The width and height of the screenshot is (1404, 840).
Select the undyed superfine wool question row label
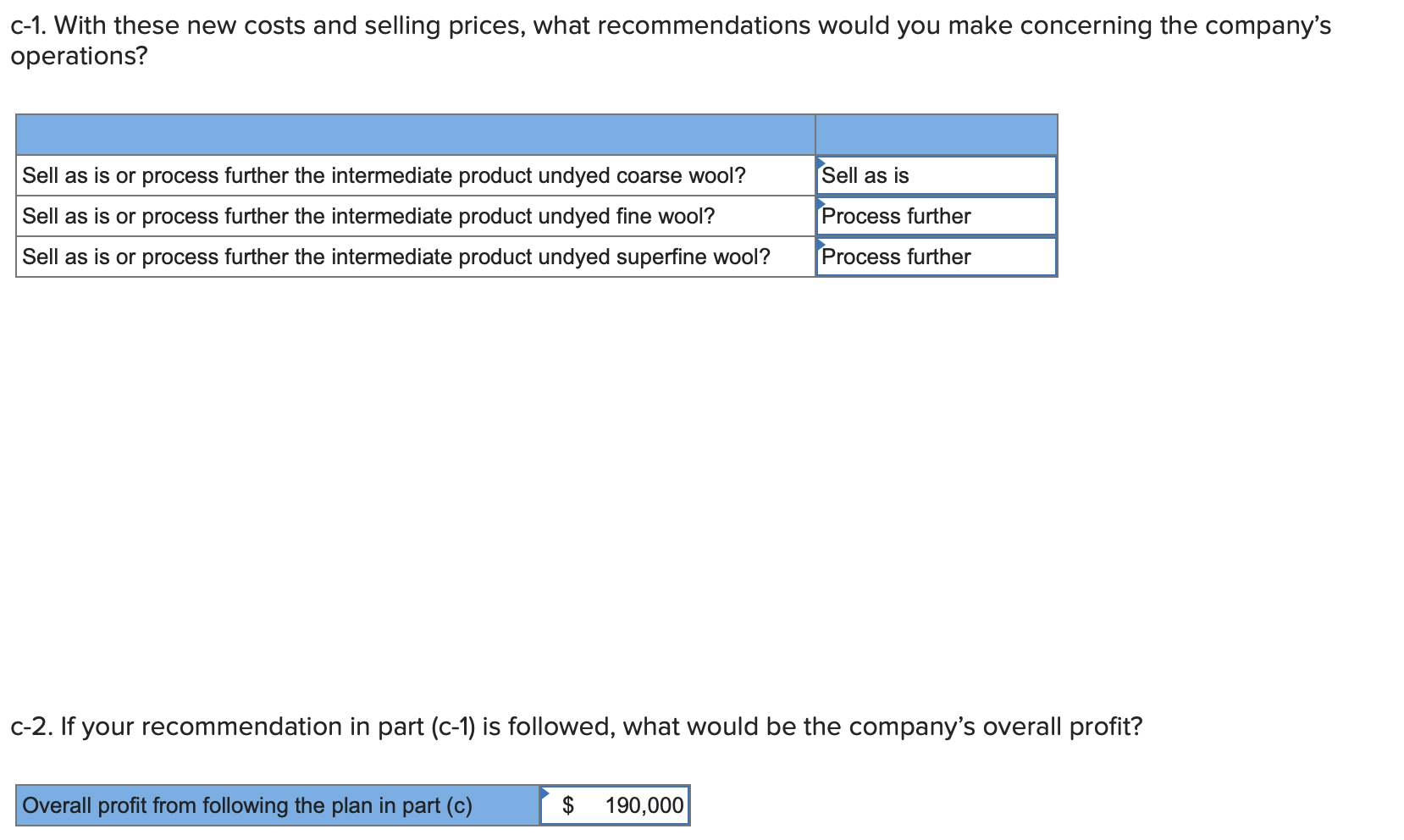(x=396, y=257)
